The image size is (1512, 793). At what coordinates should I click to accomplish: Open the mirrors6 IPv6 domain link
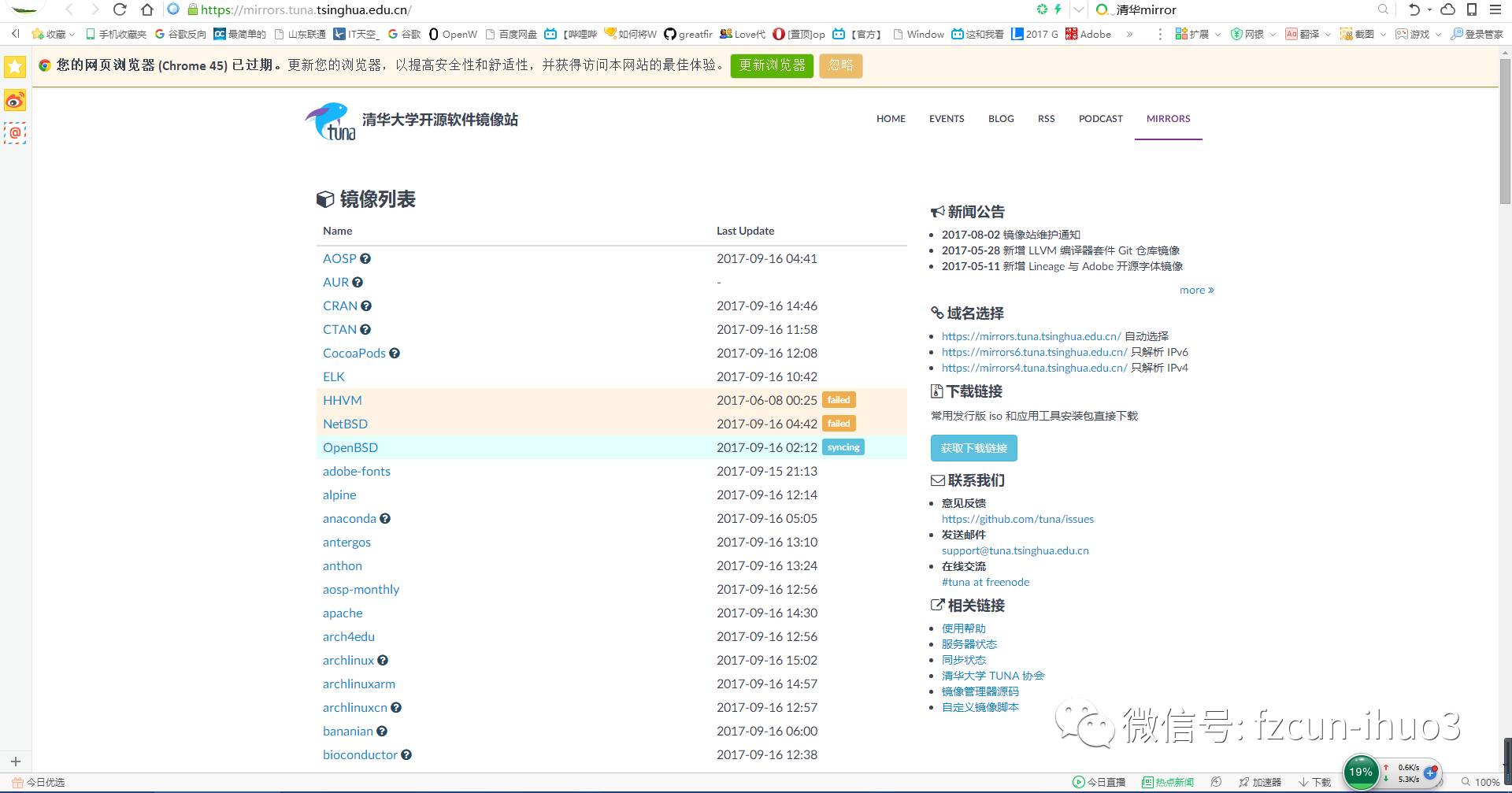point(1035,352)
